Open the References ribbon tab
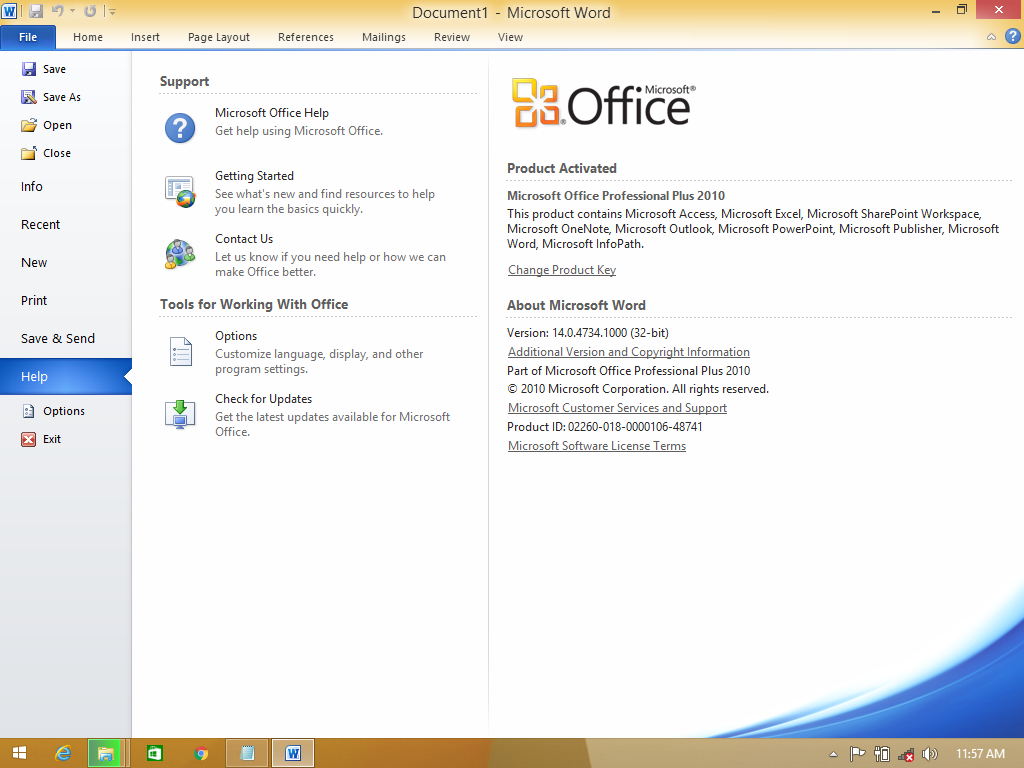The height and width of the screenshot is (768, 1024). pyautogui.click(x=306, y=37)
